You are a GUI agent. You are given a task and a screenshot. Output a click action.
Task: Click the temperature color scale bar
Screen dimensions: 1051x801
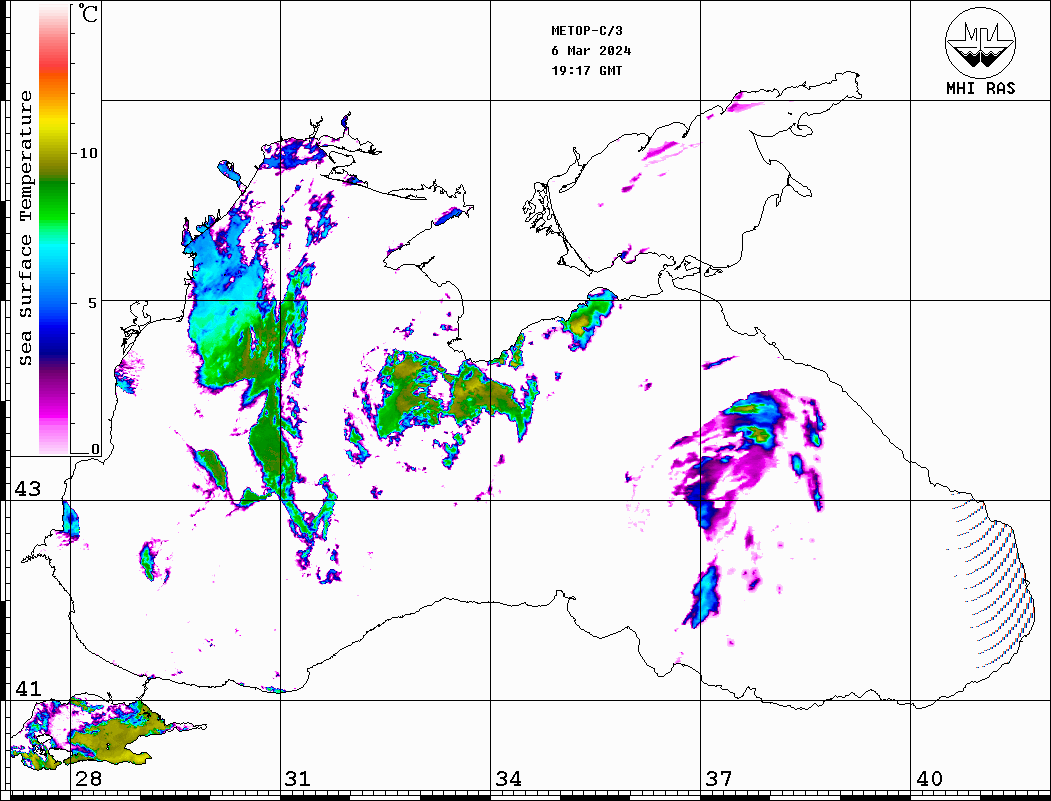pyautogui.click(x=54, y=229)
